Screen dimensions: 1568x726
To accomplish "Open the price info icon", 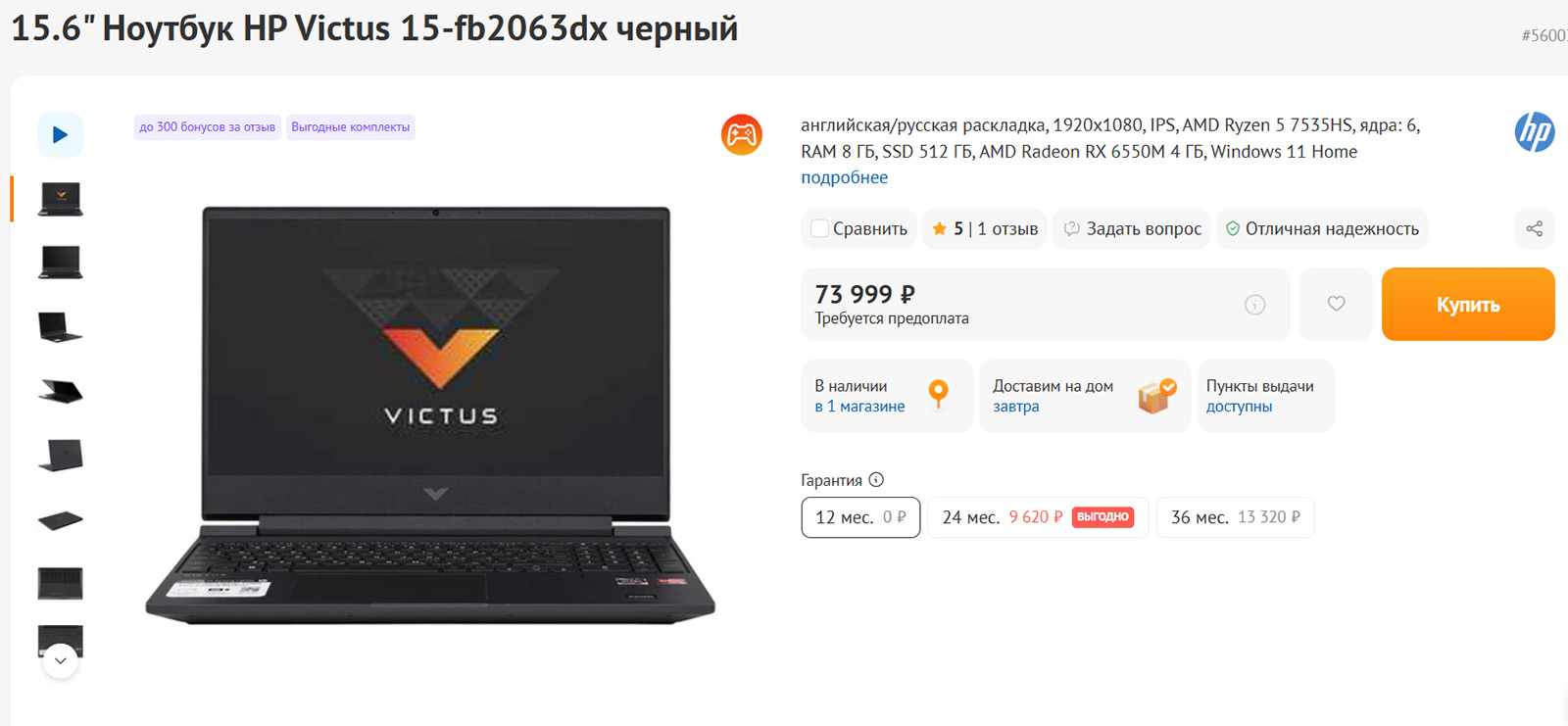I will (x=1254, y=305).
